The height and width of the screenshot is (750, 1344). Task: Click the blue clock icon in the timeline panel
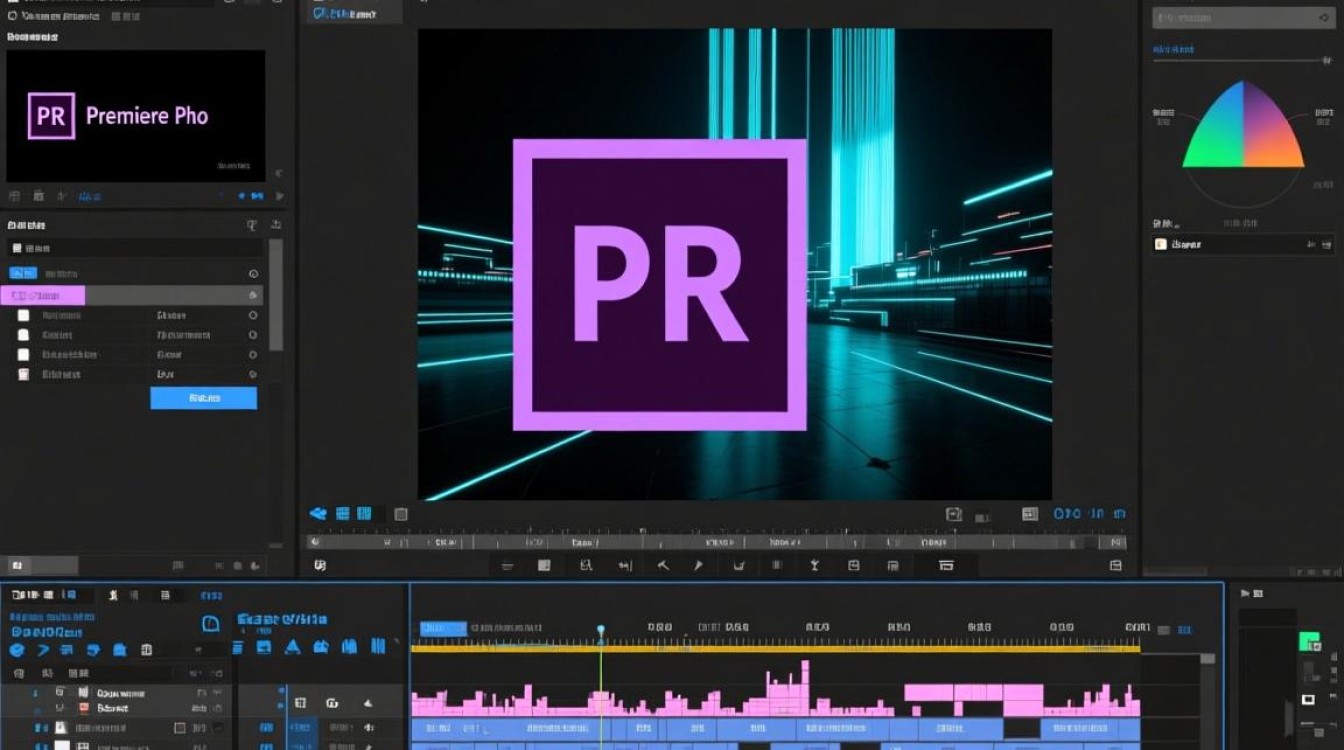click(211, 624)
